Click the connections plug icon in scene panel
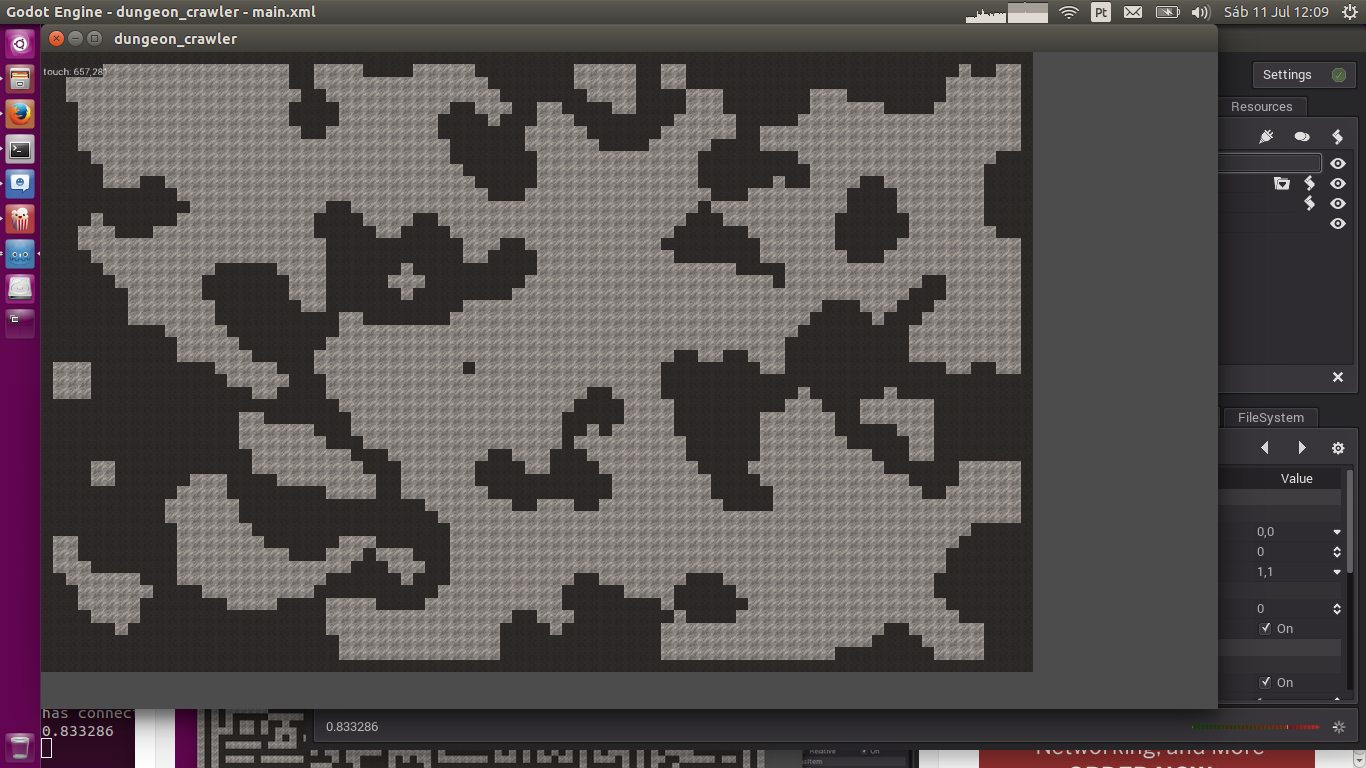This screenshot has width=1366, height=768. [x=1265, y=136]
